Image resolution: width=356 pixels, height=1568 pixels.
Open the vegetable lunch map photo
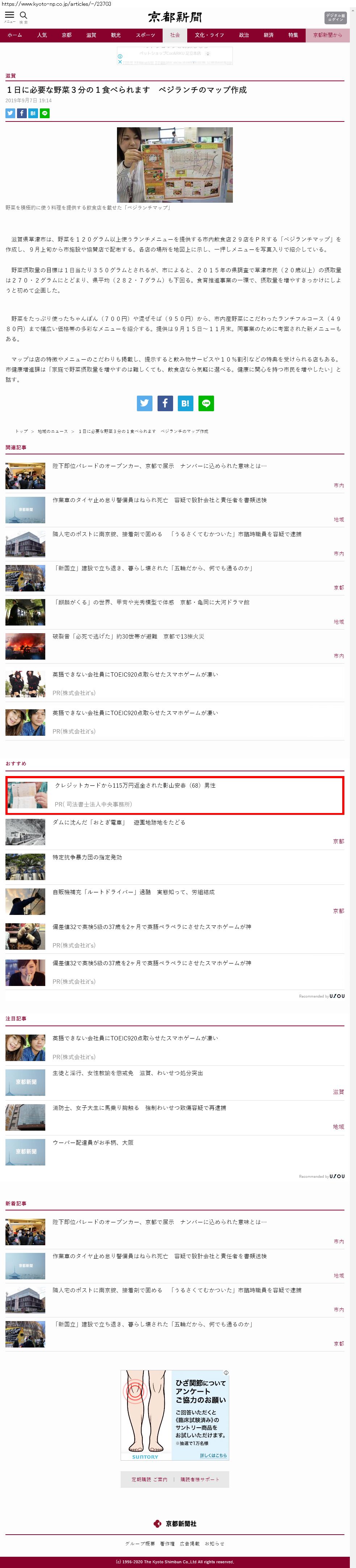click(x=175, y=165)
